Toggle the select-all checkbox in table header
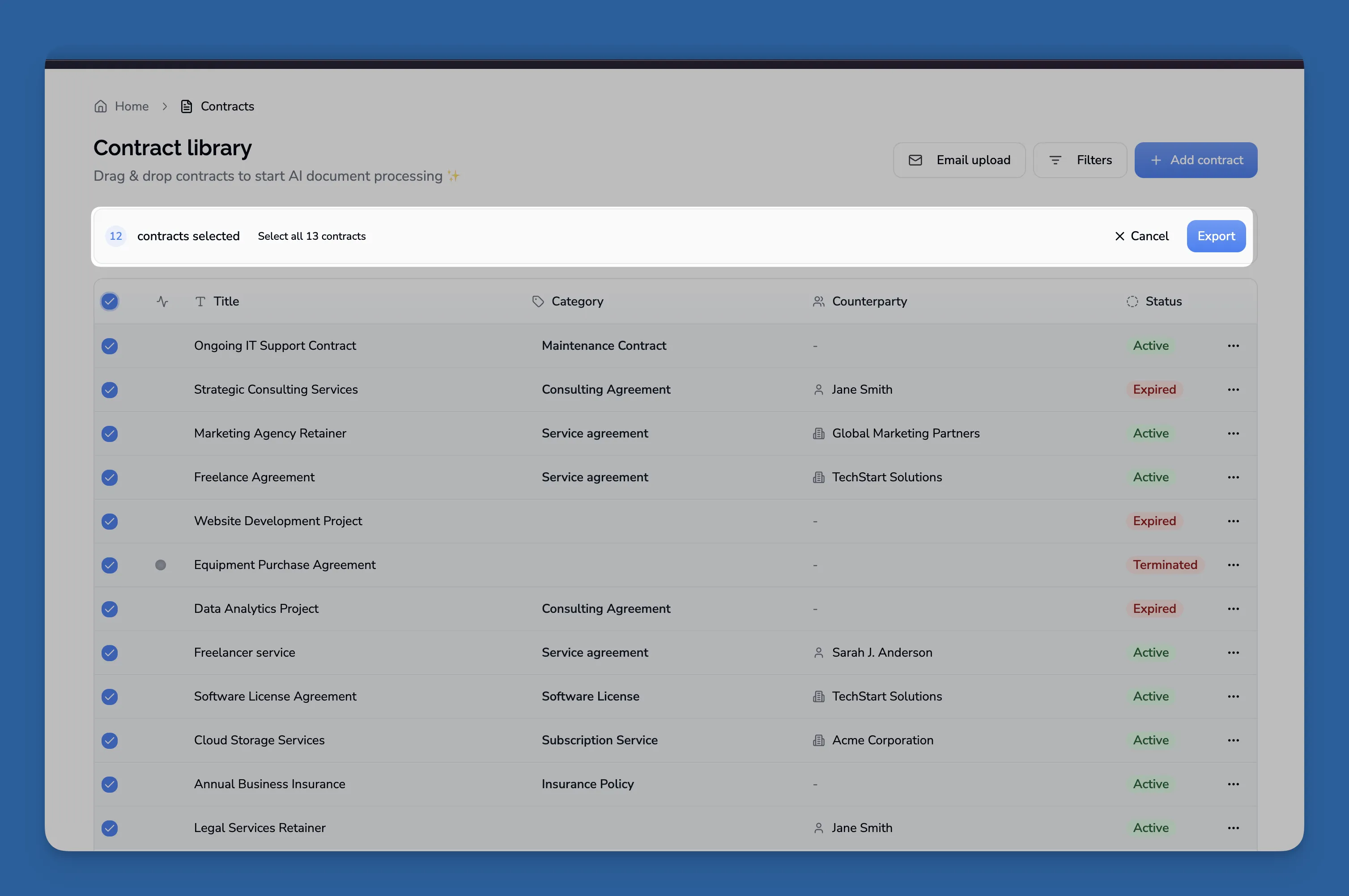Viewport: 1349px width, 896px height. [x=109, y=301]
